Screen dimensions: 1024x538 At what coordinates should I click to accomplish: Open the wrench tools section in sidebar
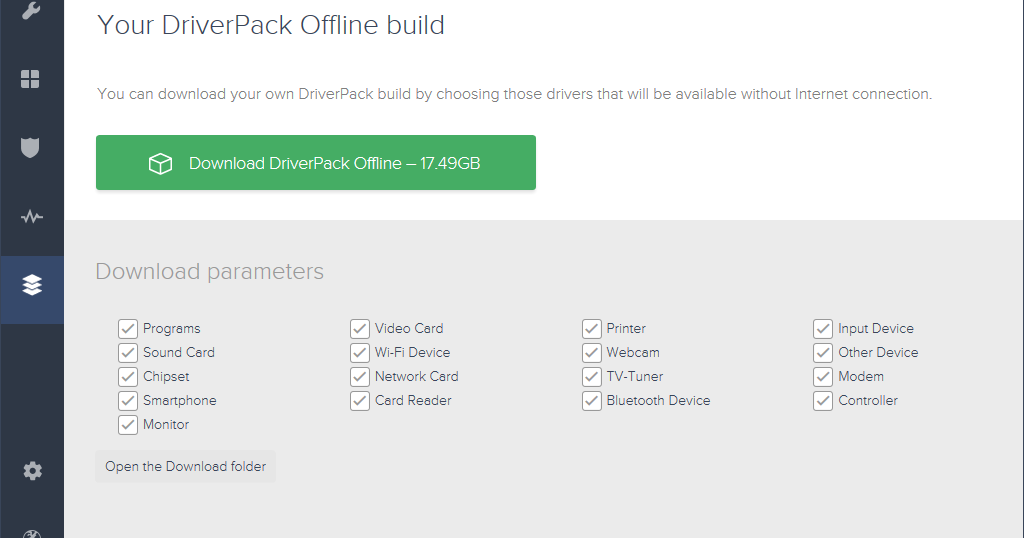click(x=31, y=10)
